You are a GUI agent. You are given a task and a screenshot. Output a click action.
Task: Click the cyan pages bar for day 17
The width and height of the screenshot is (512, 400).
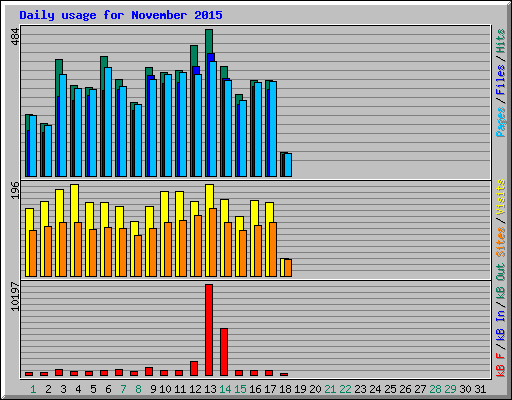pyautogui.click(x=273, y=129)
